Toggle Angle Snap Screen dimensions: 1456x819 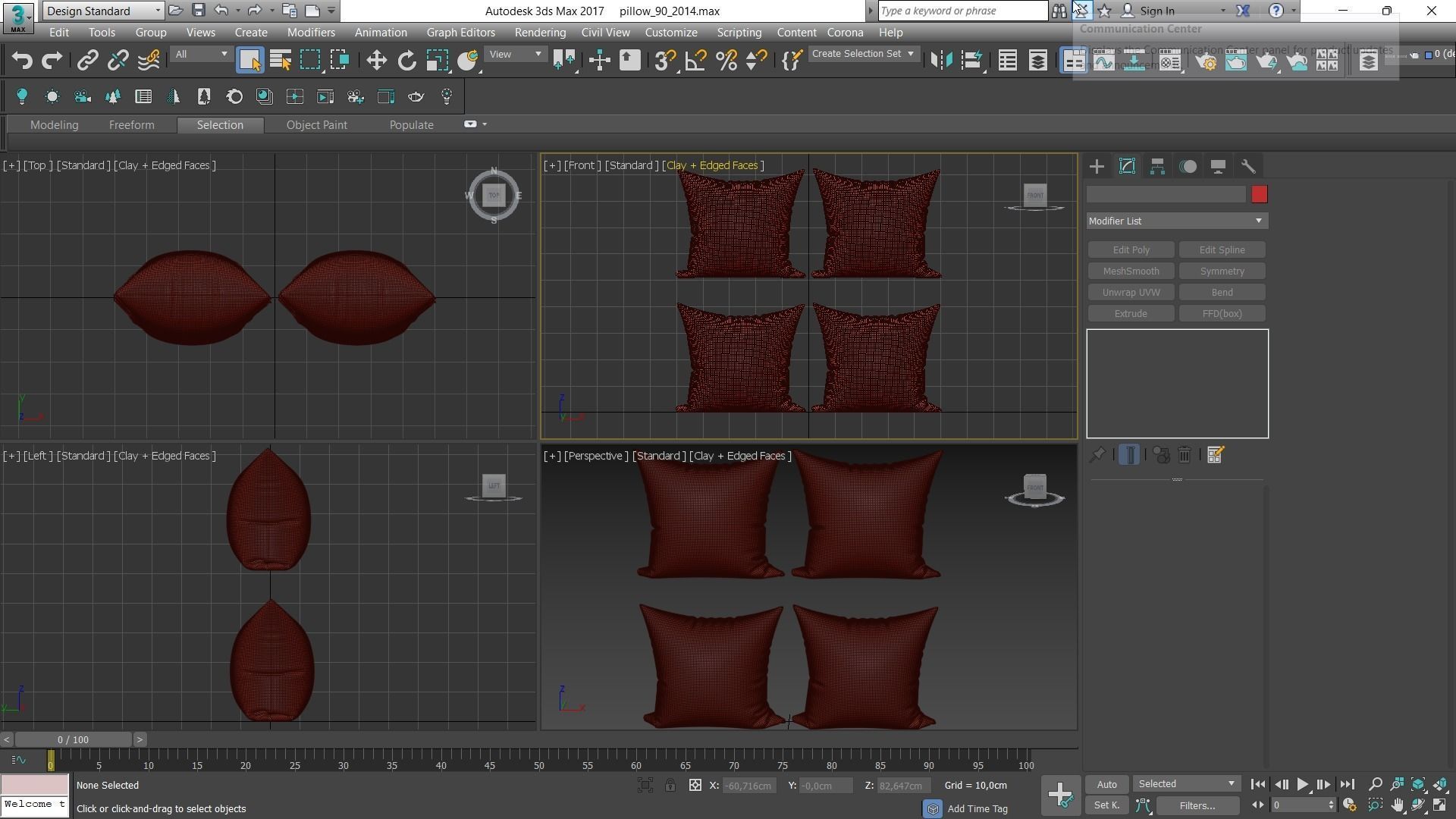[x=695, y=61]
